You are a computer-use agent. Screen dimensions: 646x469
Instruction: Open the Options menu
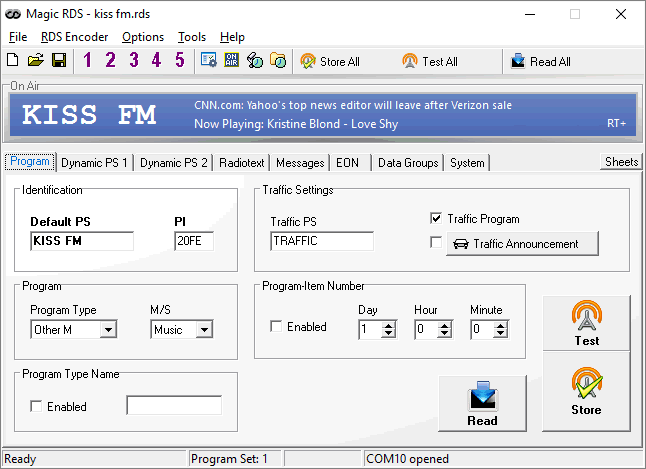(143, 37)
